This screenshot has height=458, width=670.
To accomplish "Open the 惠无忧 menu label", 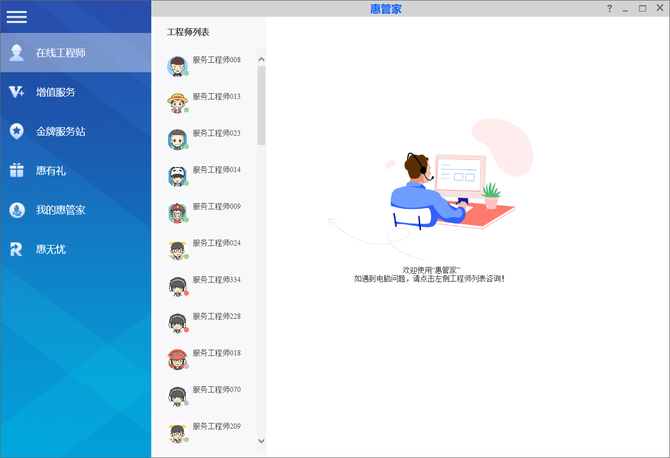I will tap(51, 250).
